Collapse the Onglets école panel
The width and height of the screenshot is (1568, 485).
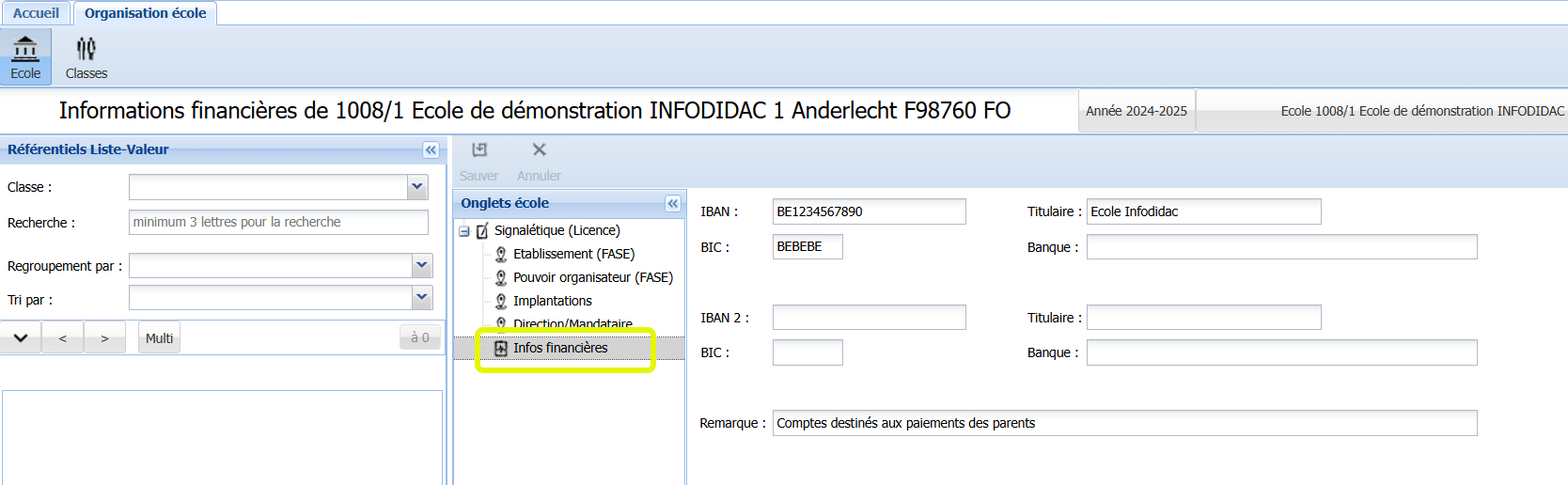(x=673, y=203)
